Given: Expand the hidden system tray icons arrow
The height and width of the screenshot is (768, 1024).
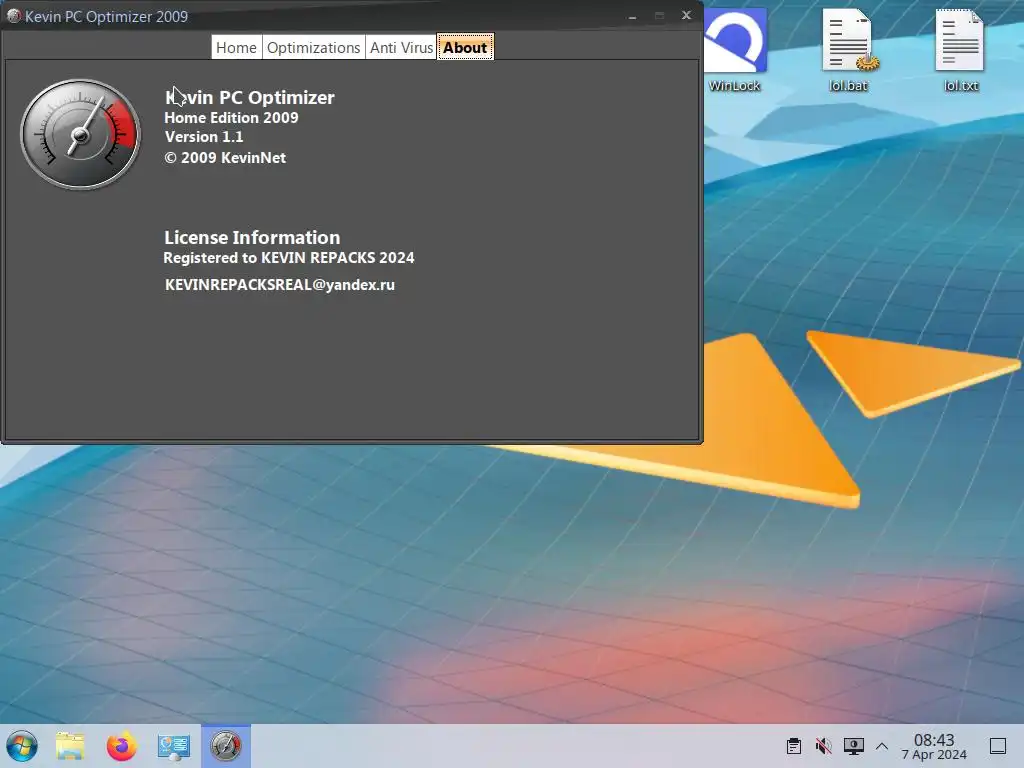Looking at the screenshot, I should (x=882, y=746).
